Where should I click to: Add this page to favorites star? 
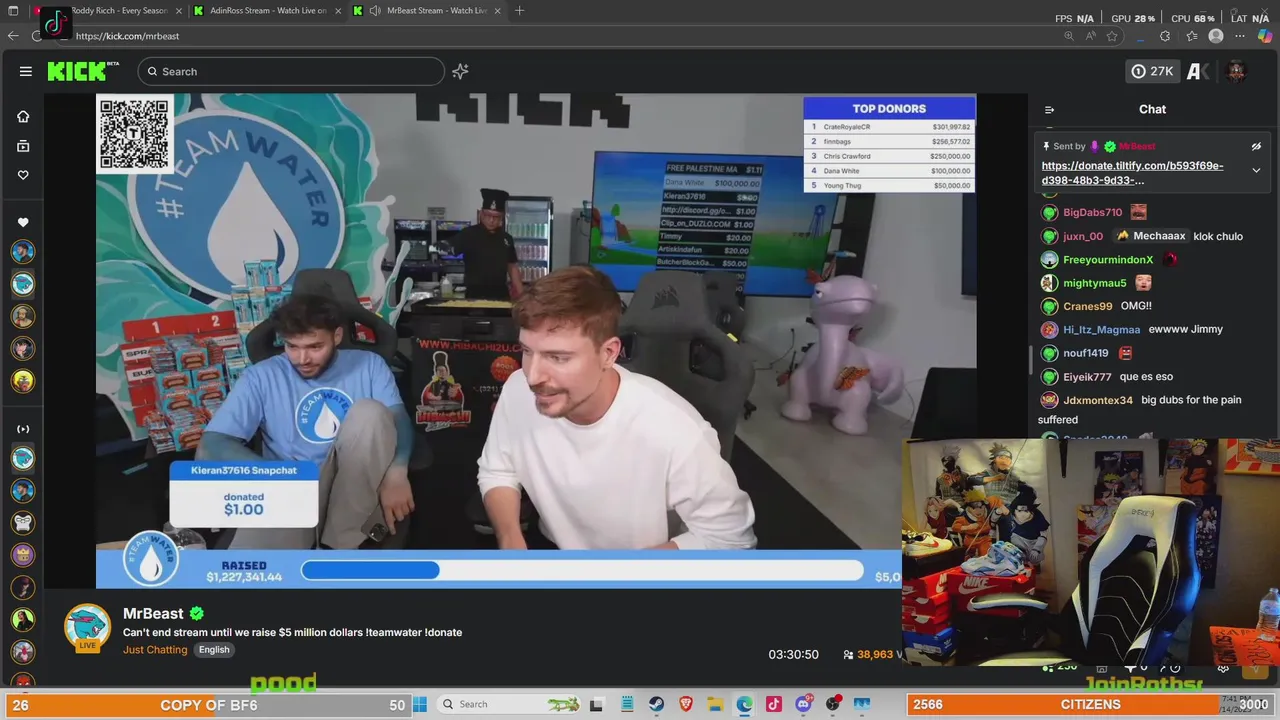pos(1112,36)
